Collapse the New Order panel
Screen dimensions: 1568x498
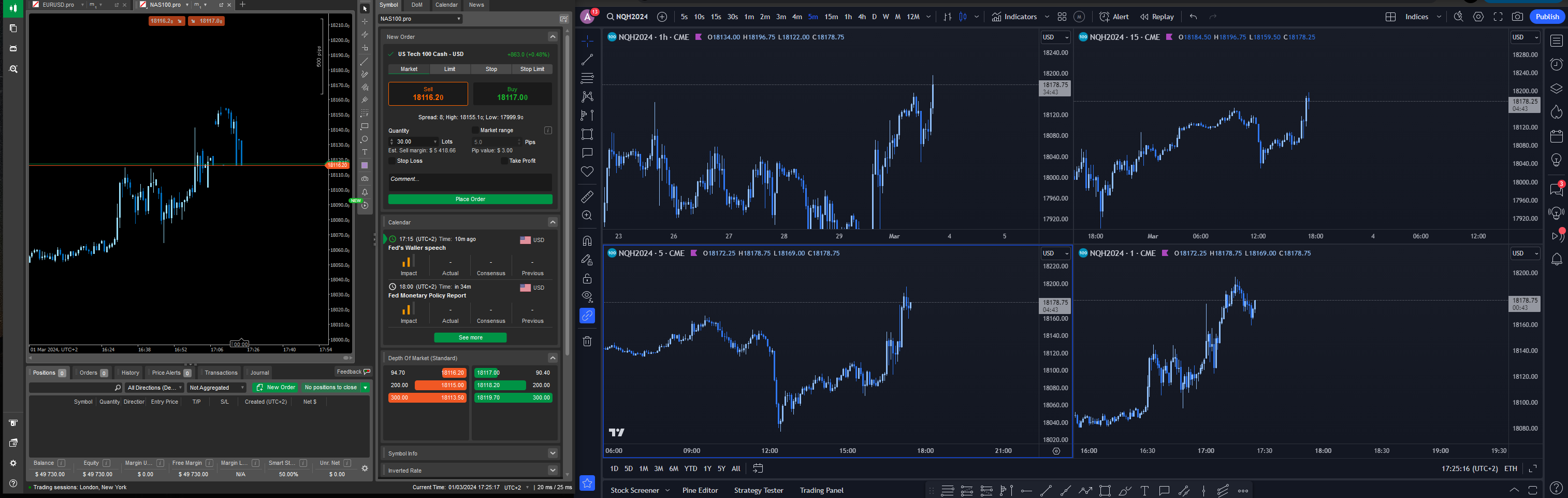[x=553, y=37]
